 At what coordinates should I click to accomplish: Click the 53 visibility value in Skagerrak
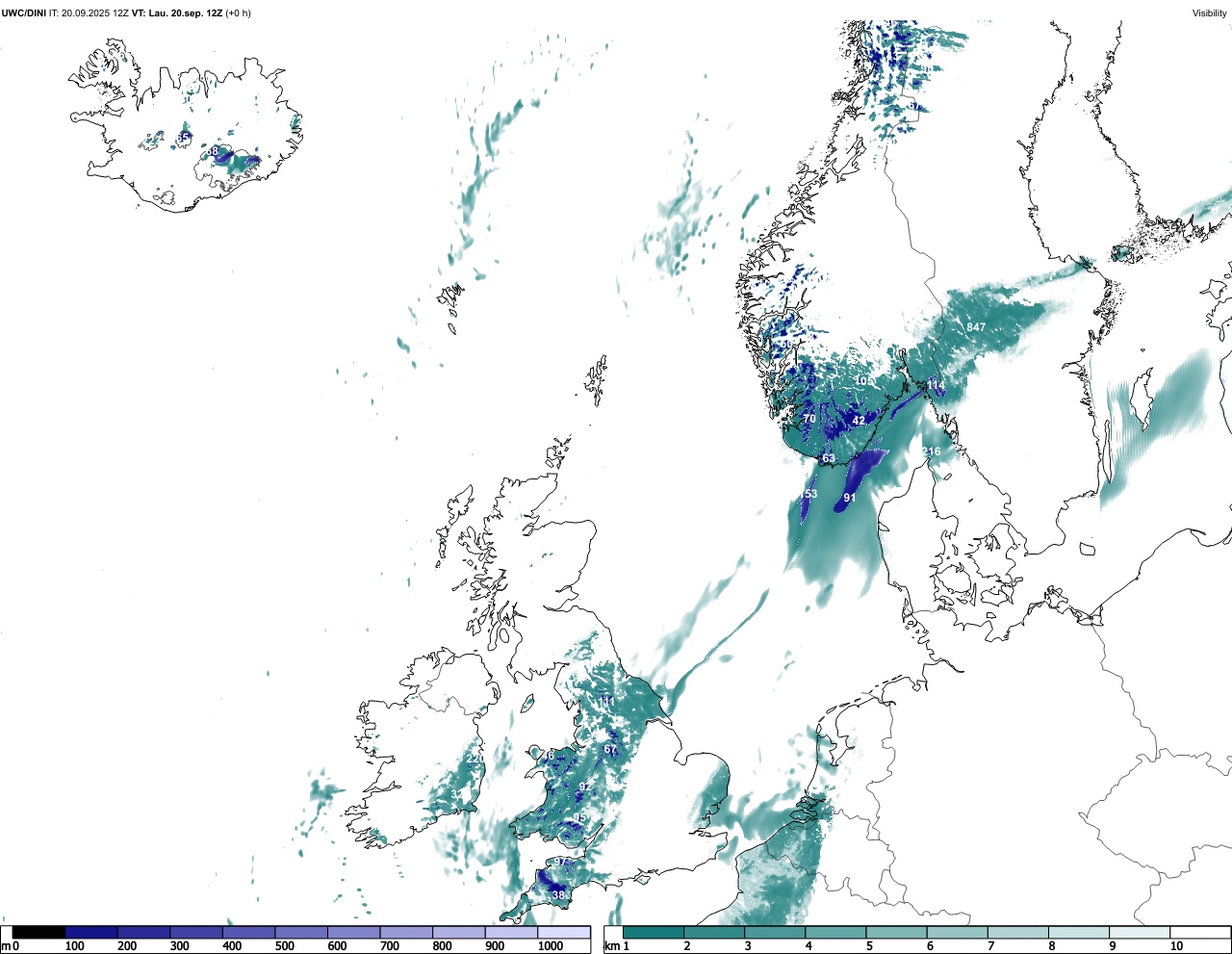coord(810,494)
